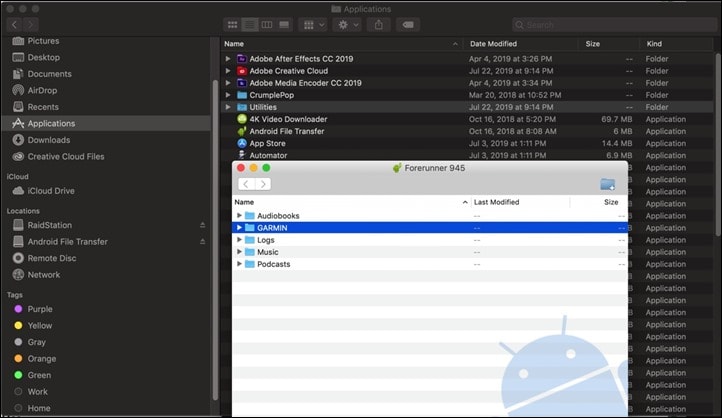Image resolution: width=722 pixels, height=418 pixels.
Task: Click the Finder search field
Action: [x=614, y=24]
